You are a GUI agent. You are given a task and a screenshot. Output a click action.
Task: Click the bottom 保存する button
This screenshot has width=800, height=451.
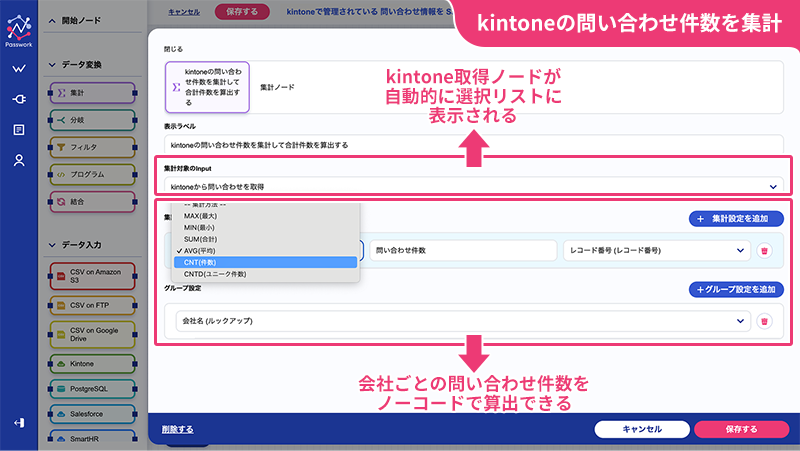(x=741, y=429)
